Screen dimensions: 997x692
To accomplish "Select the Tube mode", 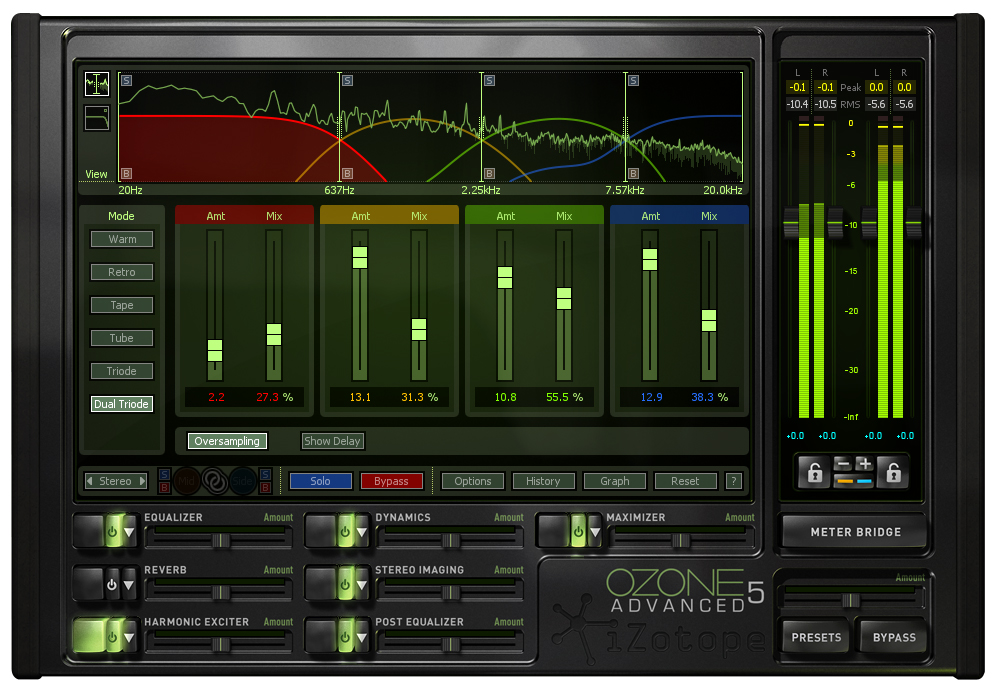I will [121, 338].
